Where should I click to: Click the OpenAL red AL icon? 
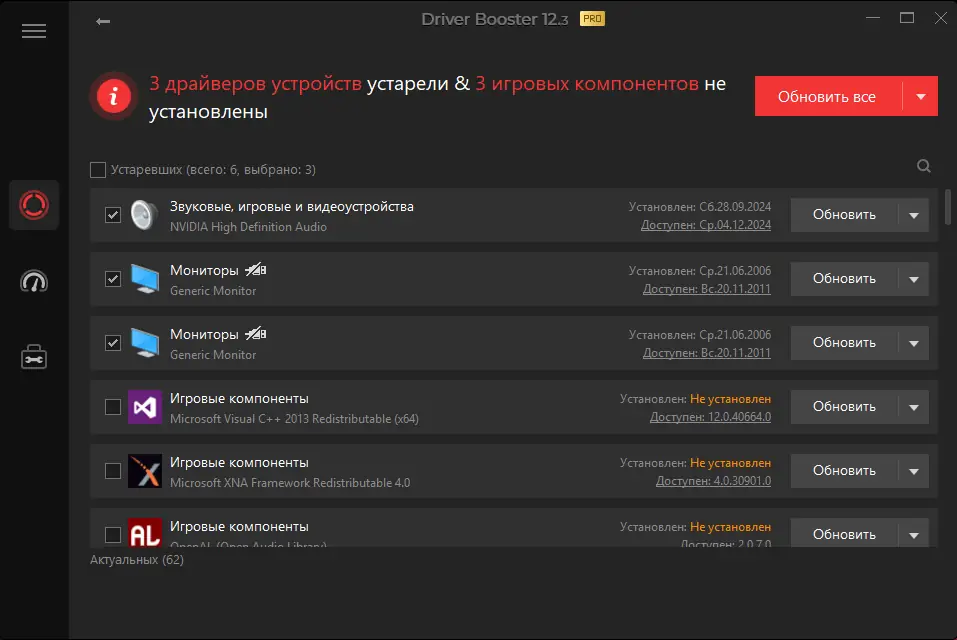(x=145, y=533)
